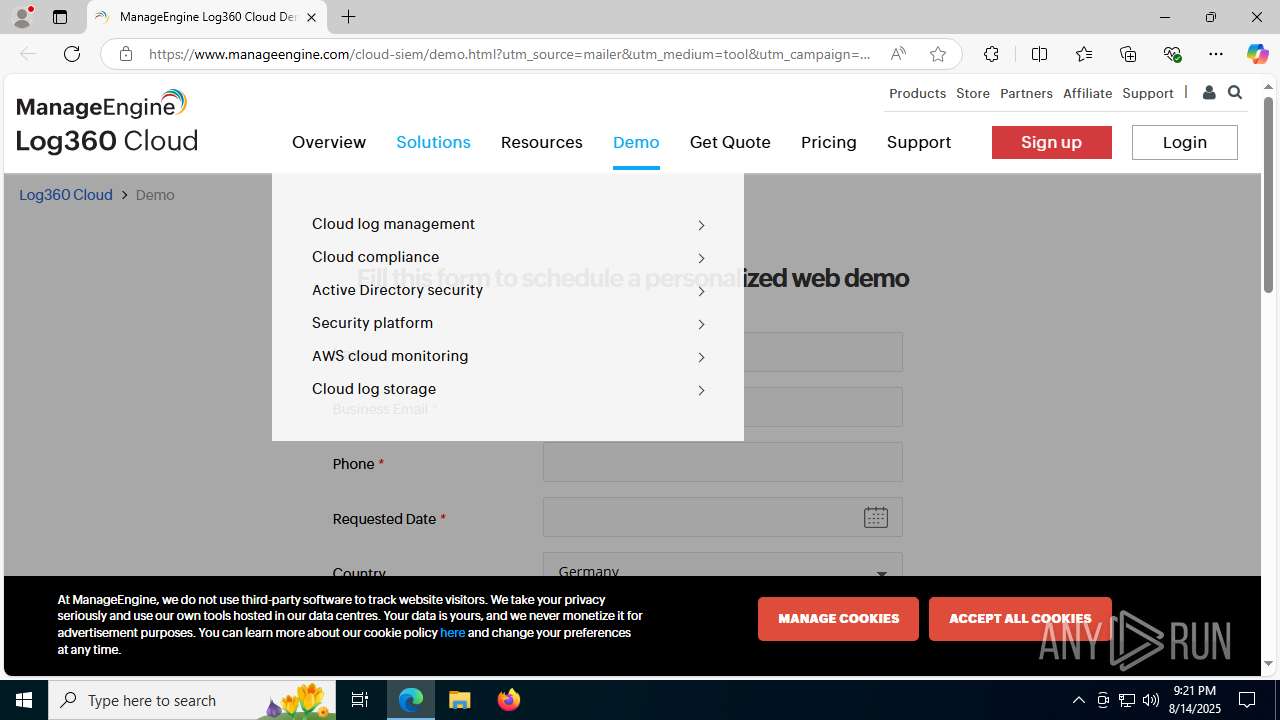Open the Solutions menu

point(433,142)
